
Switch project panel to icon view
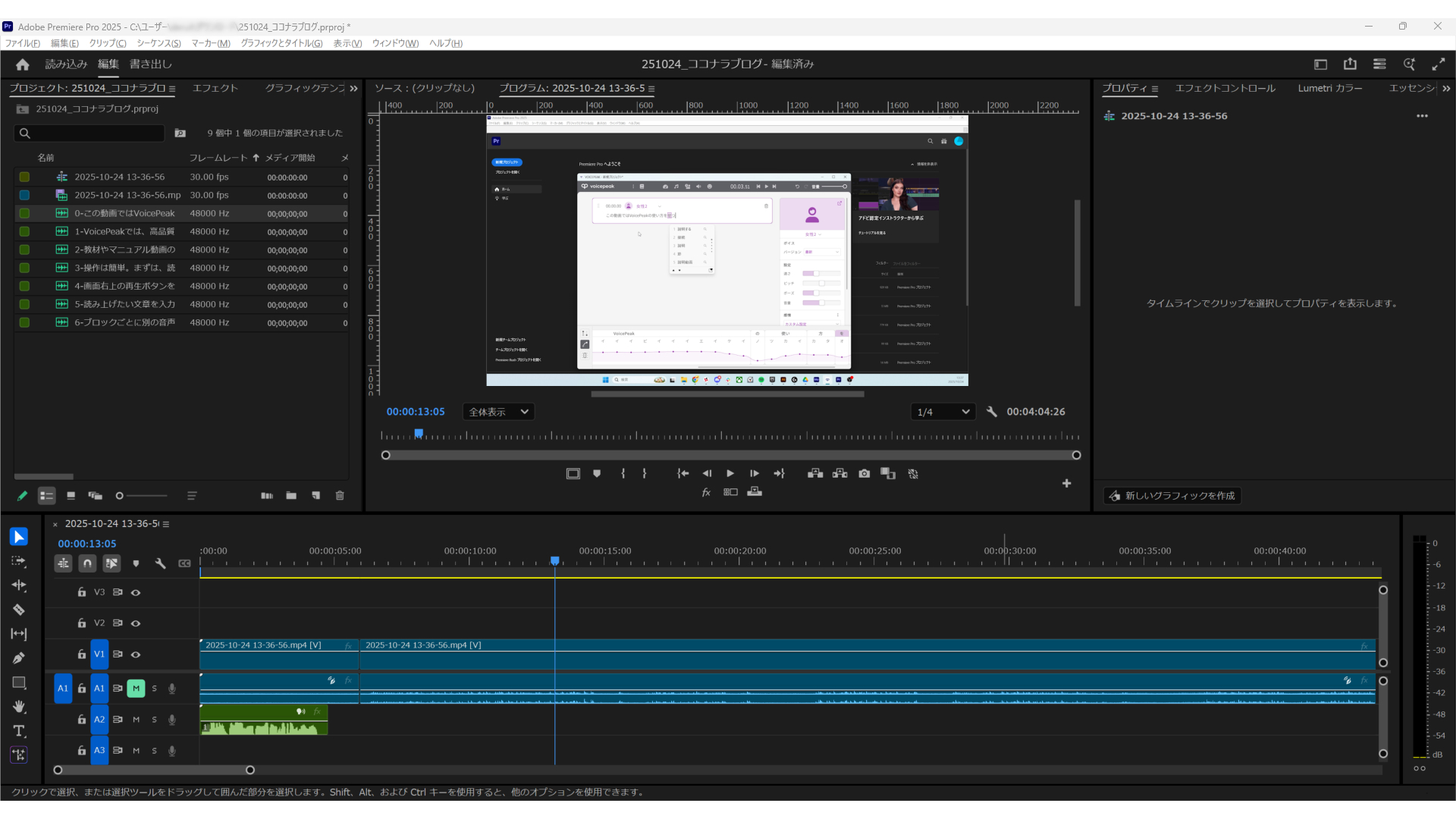[71, 495]
